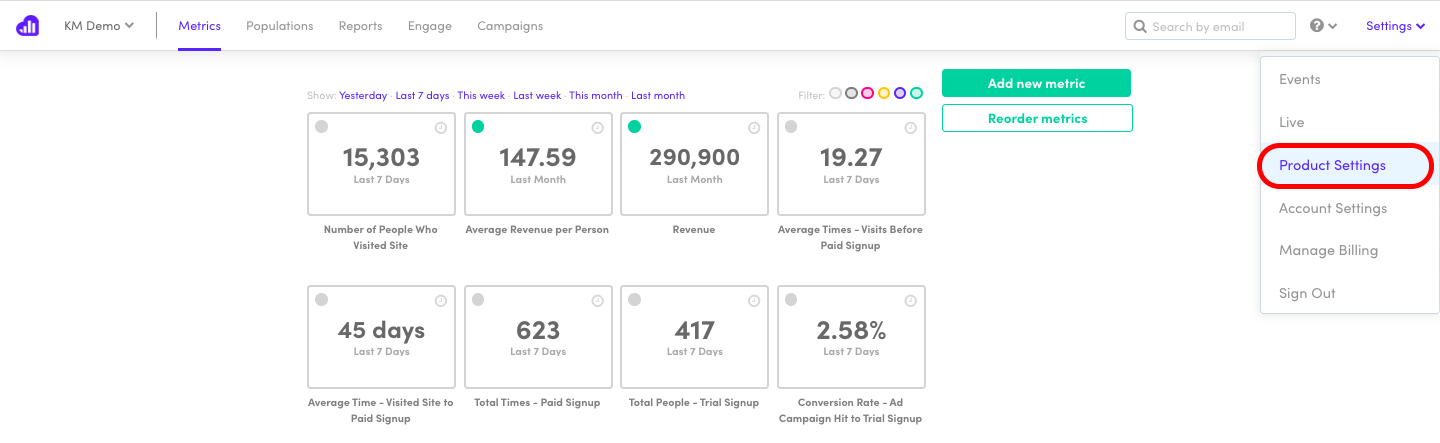The height and width of the screenshot is (443, 1440).
Task: Click clock icon on Visited Site to Paid Signup tile
Action: click(441, 301)
